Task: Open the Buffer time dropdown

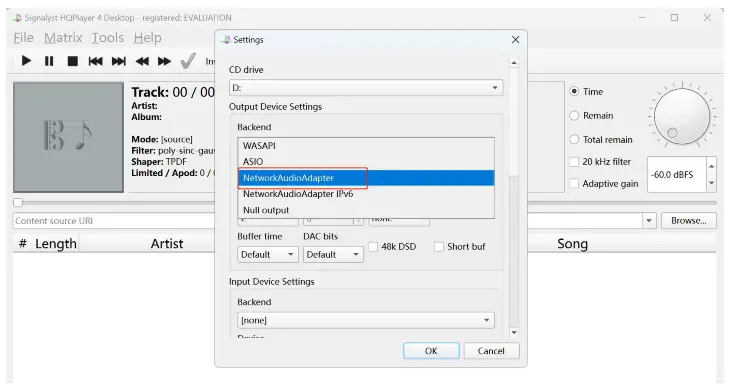Action: (268, 255)
